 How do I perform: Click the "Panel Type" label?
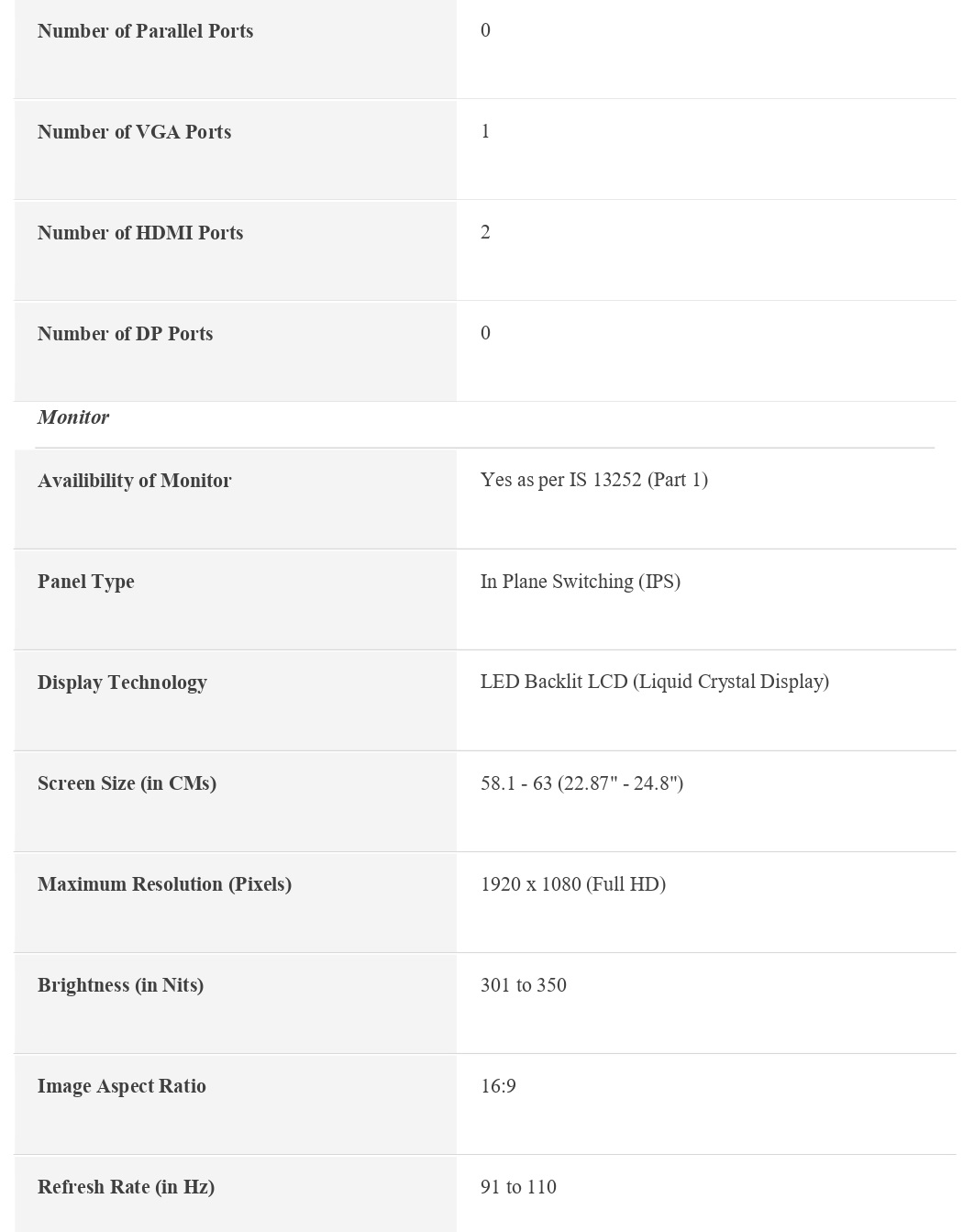[x=85, y=582]
